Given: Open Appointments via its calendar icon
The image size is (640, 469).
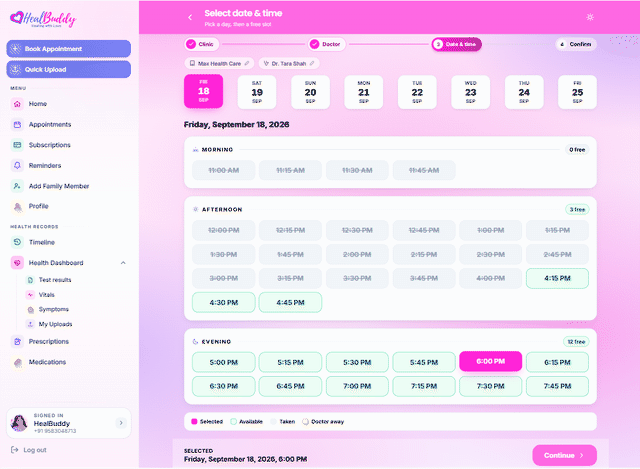Looking at the screenshot, I should [x=17, y=124].
